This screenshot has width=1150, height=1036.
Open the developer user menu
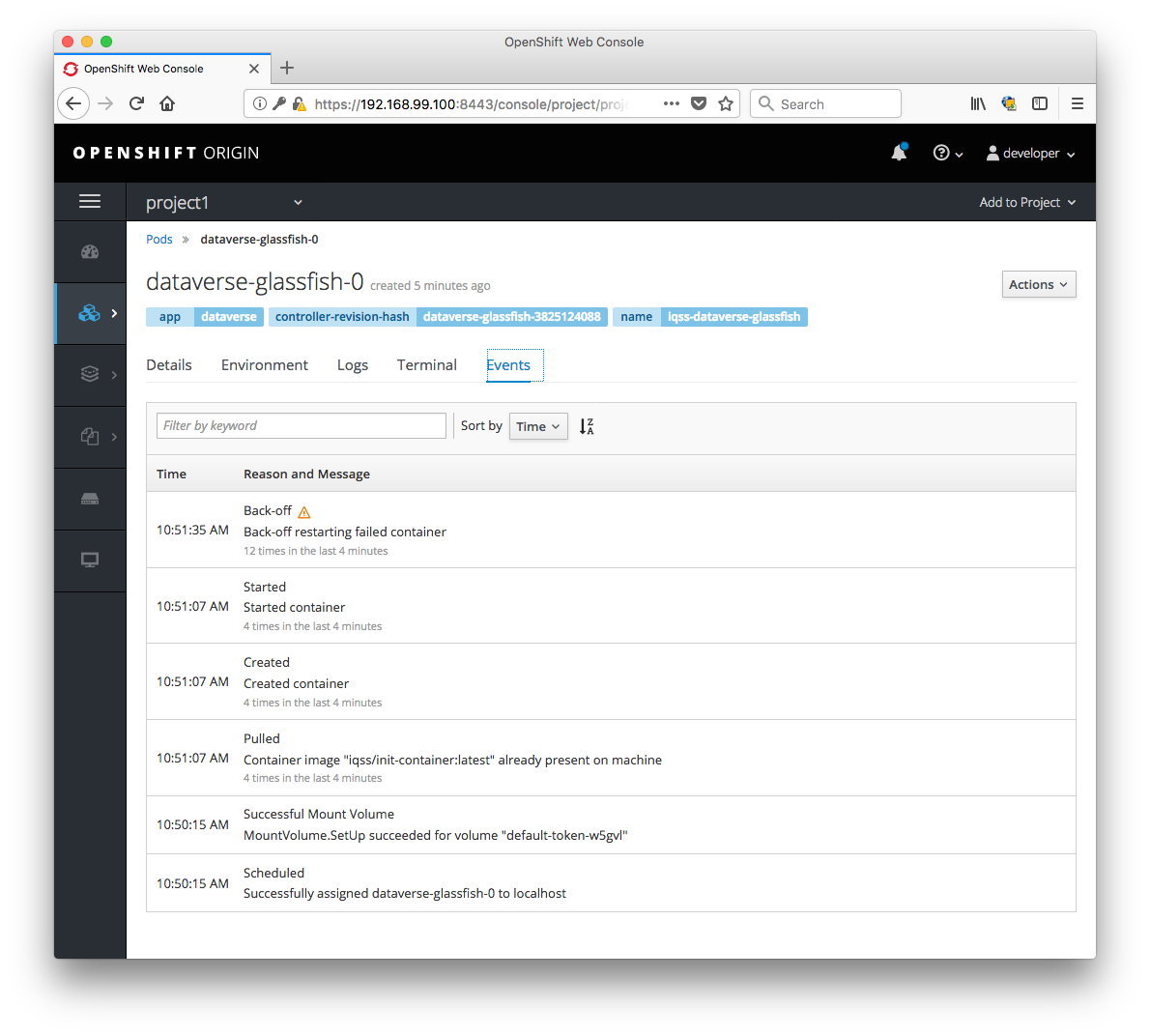tap(1030, 153)
